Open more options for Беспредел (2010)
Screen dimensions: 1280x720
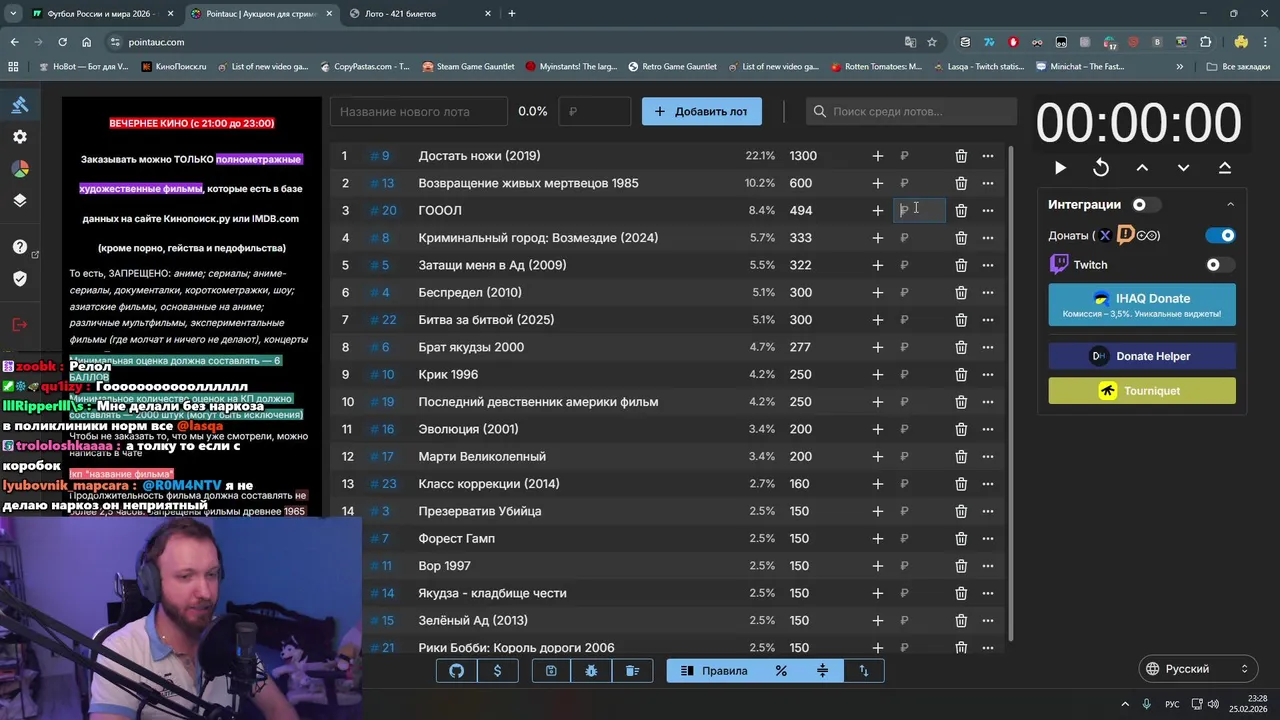[x=988, y=292]
